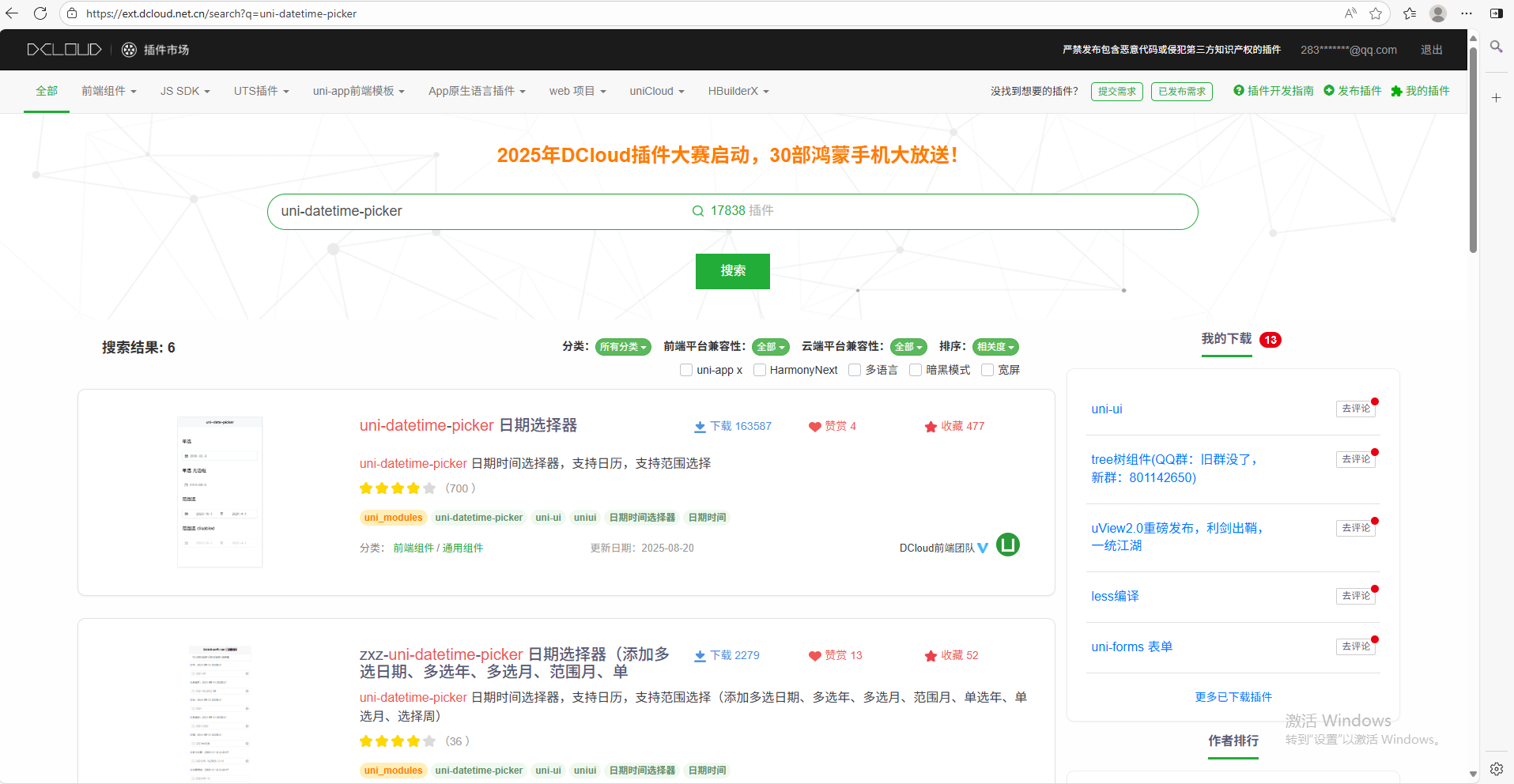Open browser read aloud icon
Screen dimensions: 1514x784
point(1350,13)
